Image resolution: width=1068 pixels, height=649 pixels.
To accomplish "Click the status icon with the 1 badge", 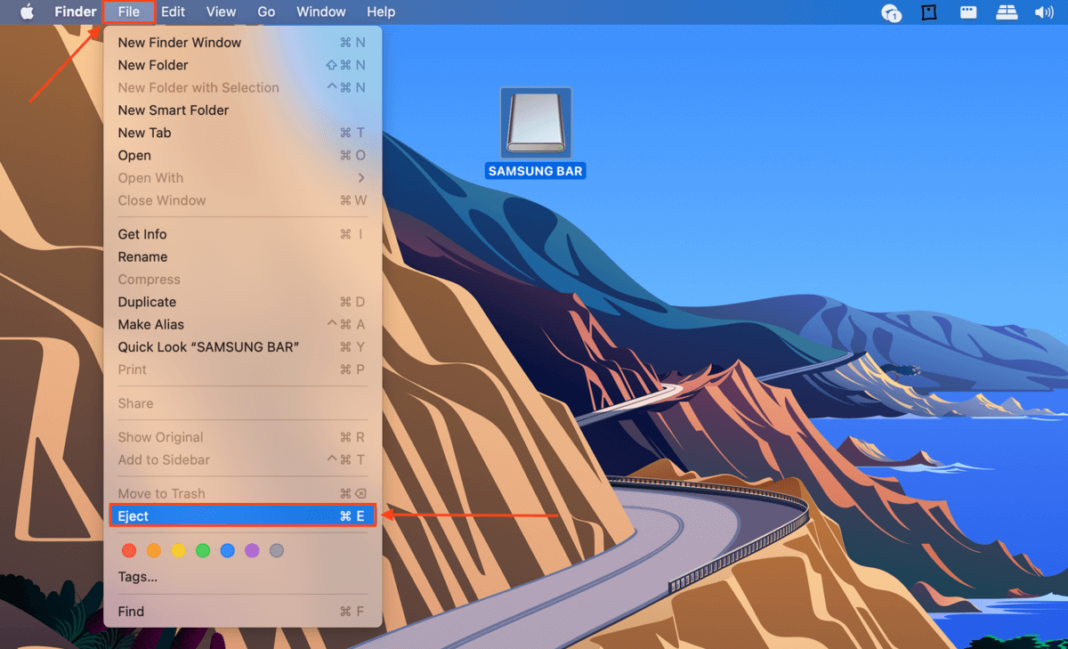I will tap(891, 13).
